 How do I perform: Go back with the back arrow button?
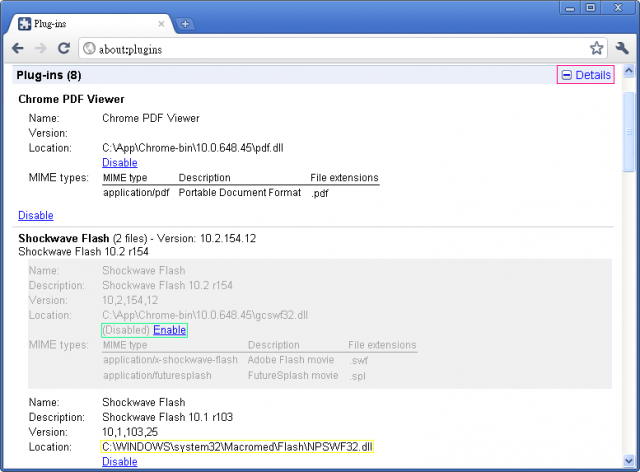coord(18,49)
